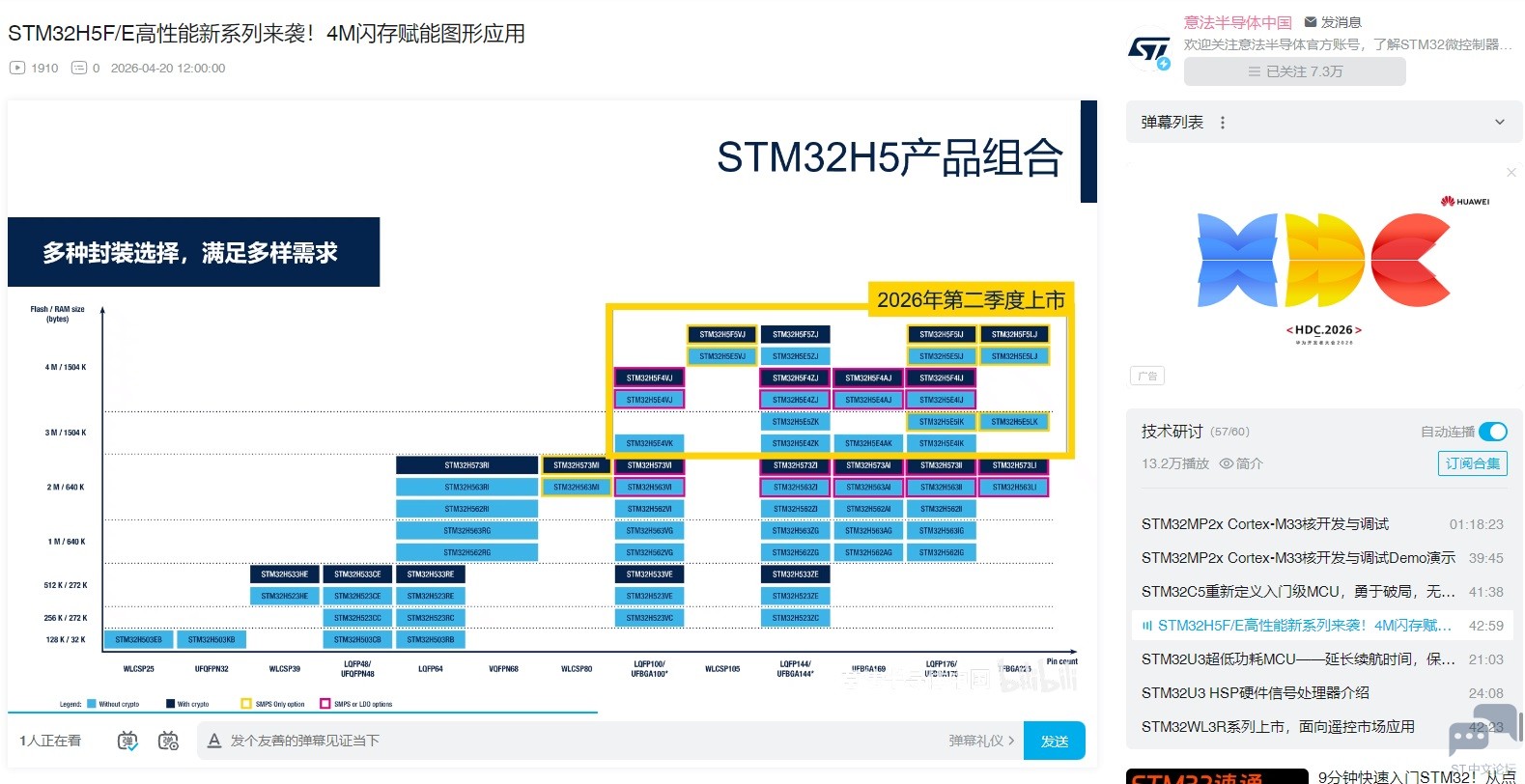This screenshot has width=1525, height=784.
Task: Click the STM32H5 slide in the video player
Action: click(552, 406)
